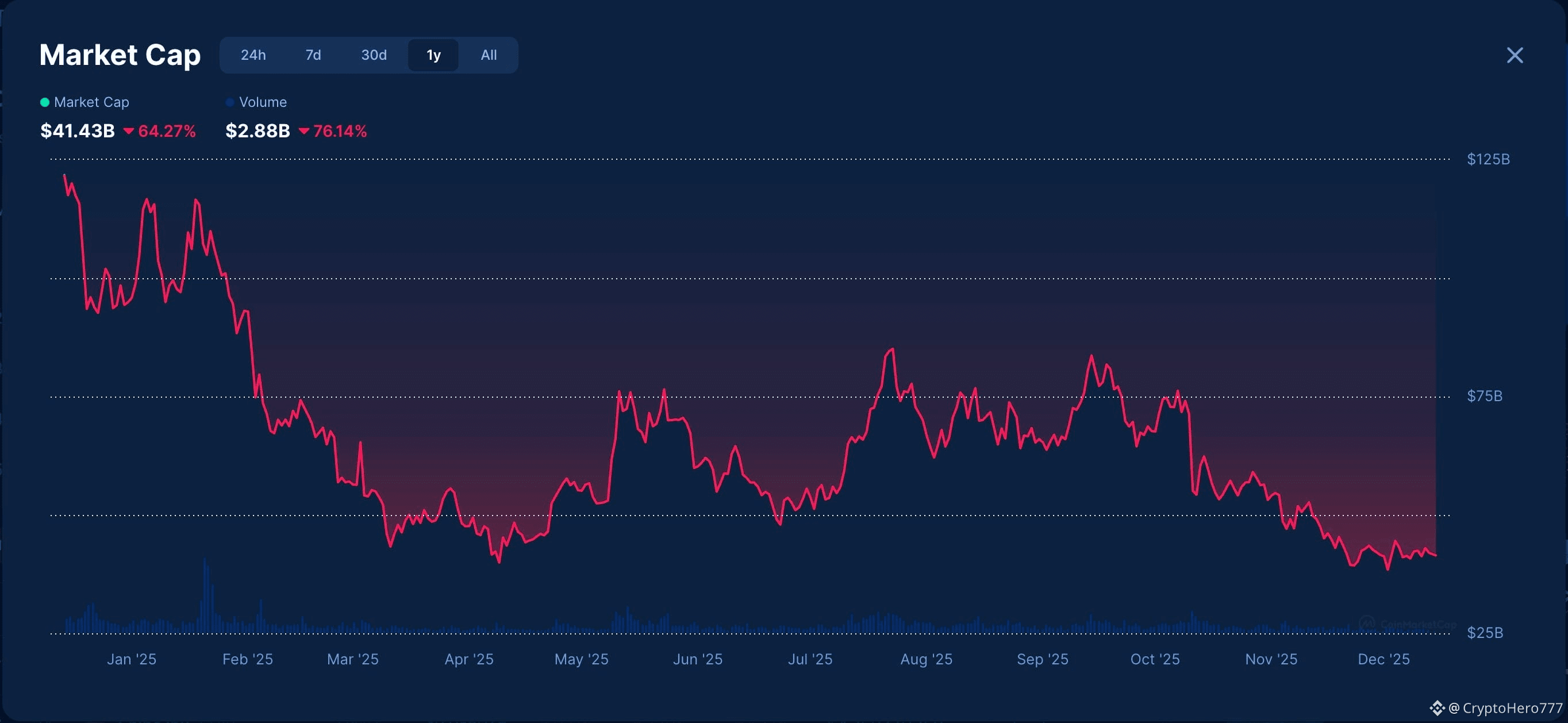
Task: Click the $125B y-axis label
Action: (x=1488, y=159)
